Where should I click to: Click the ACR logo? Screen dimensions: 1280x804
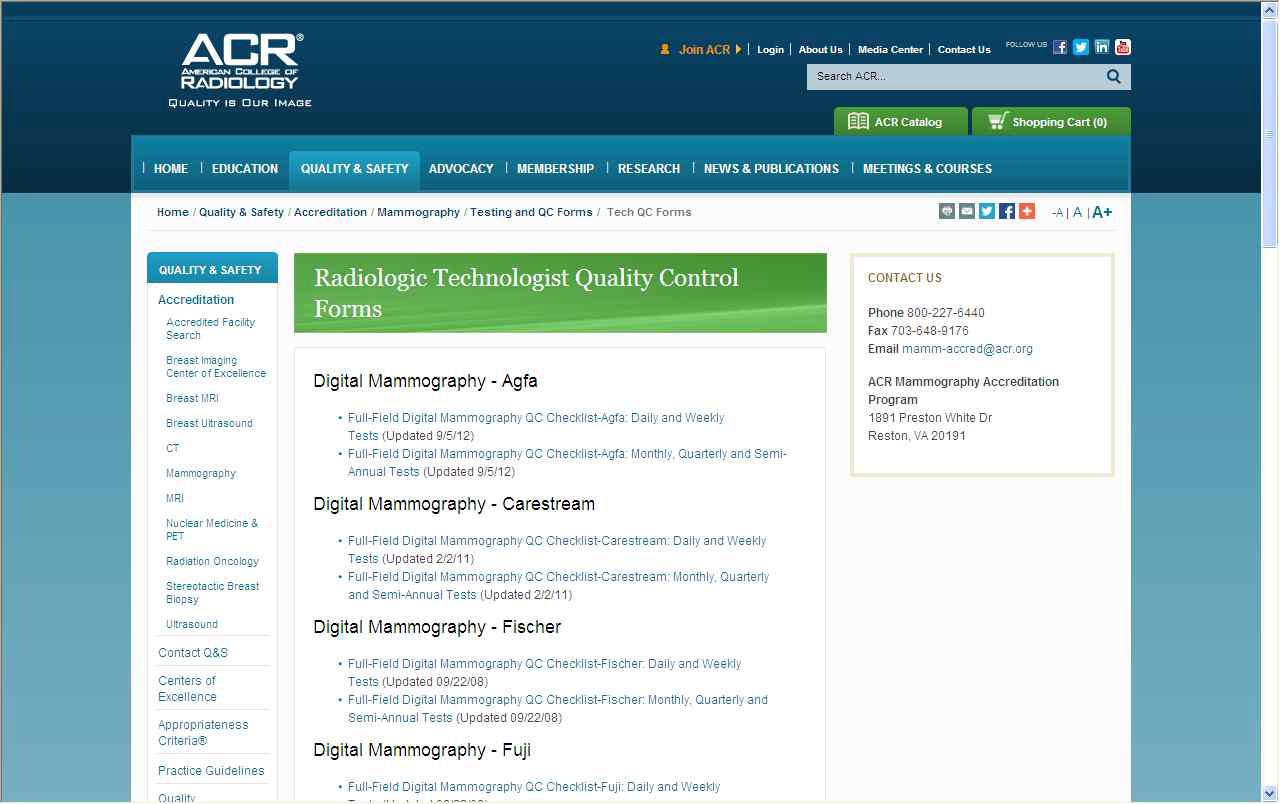pos(240,70)
